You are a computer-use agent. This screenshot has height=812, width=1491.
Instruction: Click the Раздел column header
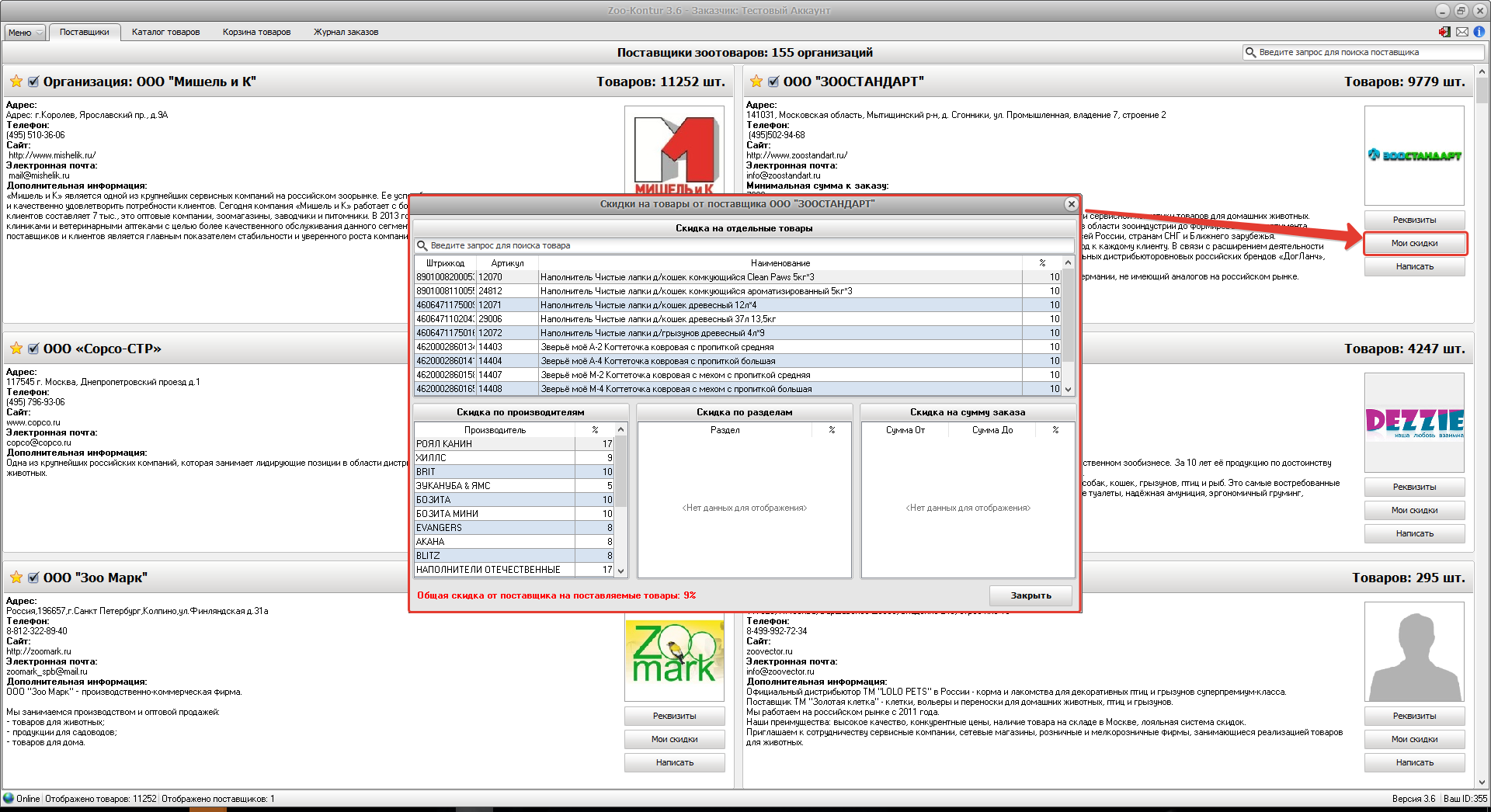coord(725,430)
